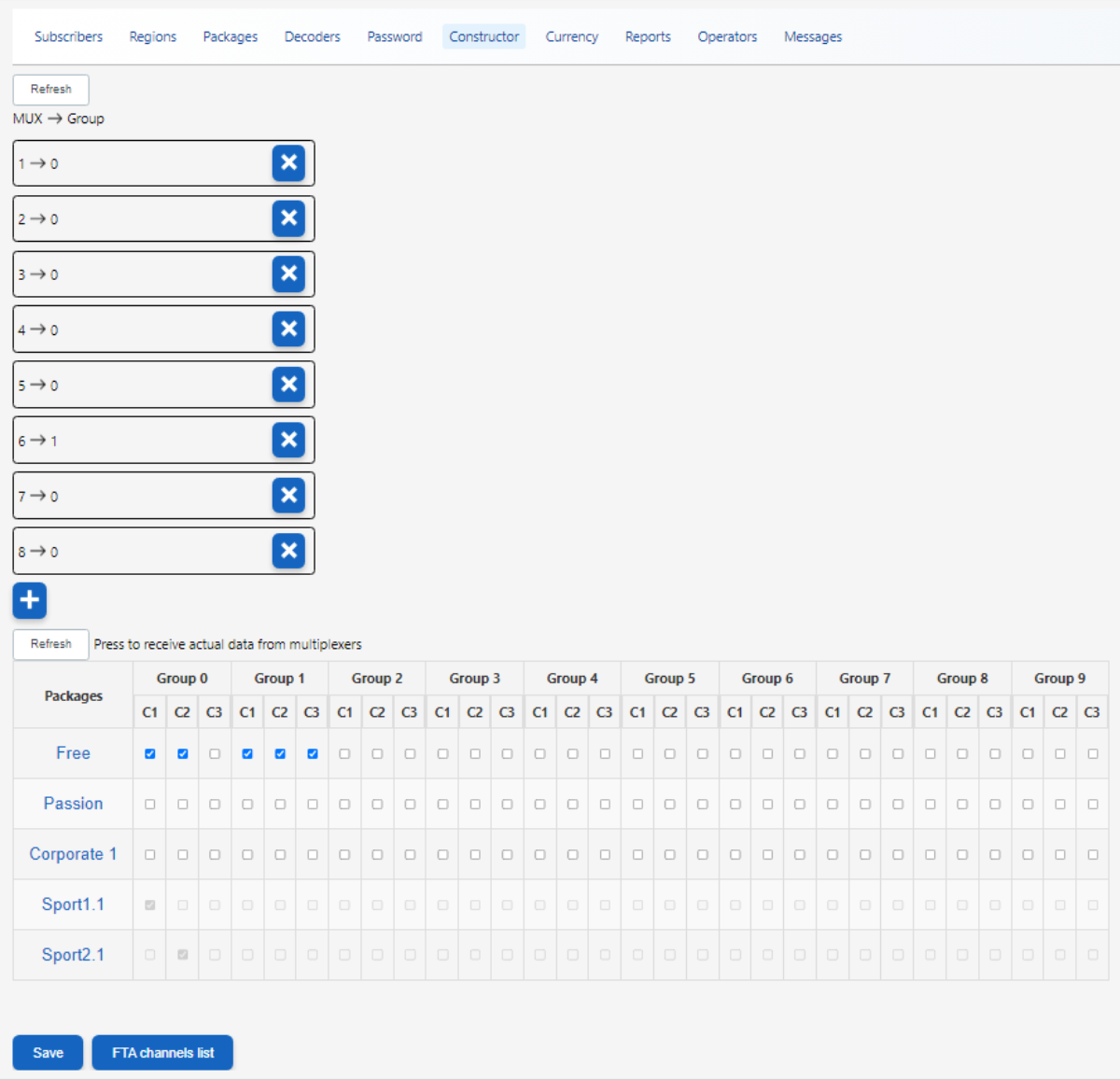Image resolution: width=1120 pixels, height=1080 pixels.
Task: Delete the 5 → 0 MUX mapping
Action: [x=288, y=385]
